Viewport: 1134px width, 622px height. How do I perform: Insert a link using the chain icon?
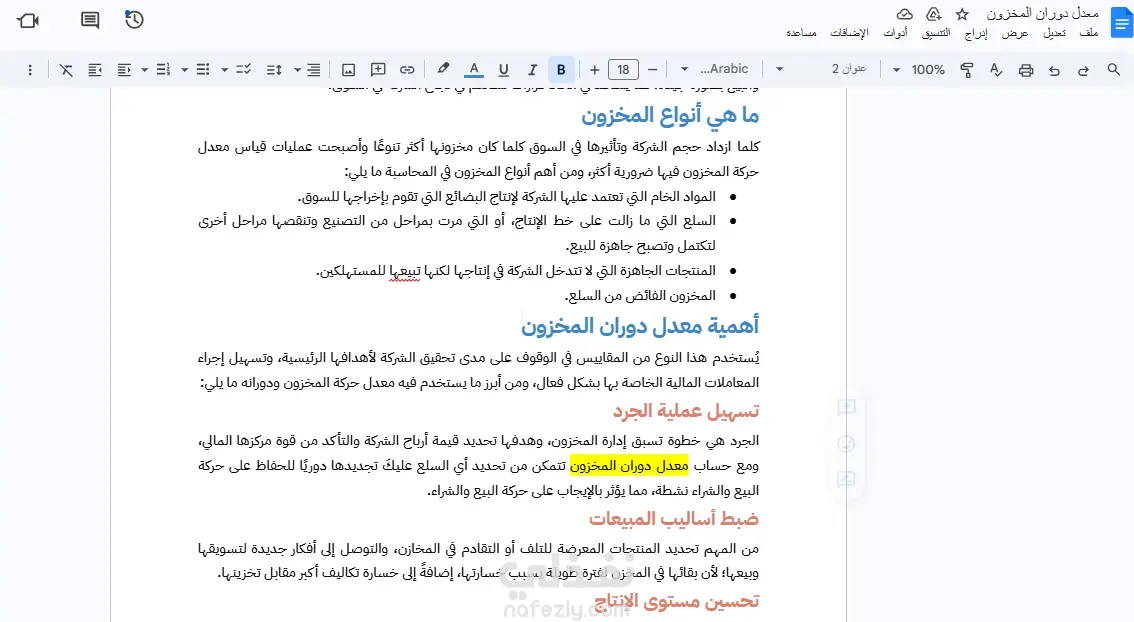[407, 69]
